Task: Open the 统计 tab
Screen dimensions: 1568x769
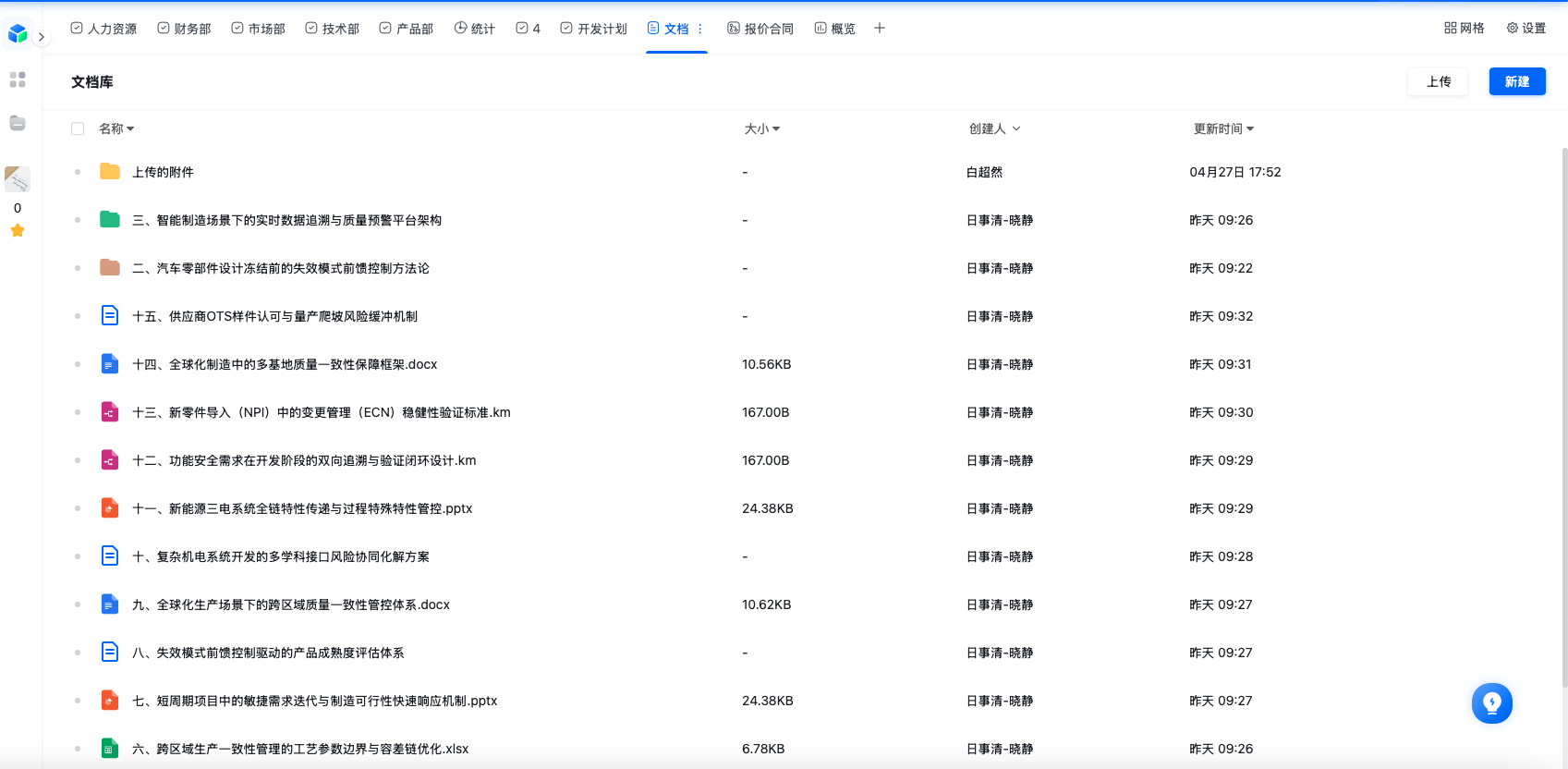Action: point(474,29)
